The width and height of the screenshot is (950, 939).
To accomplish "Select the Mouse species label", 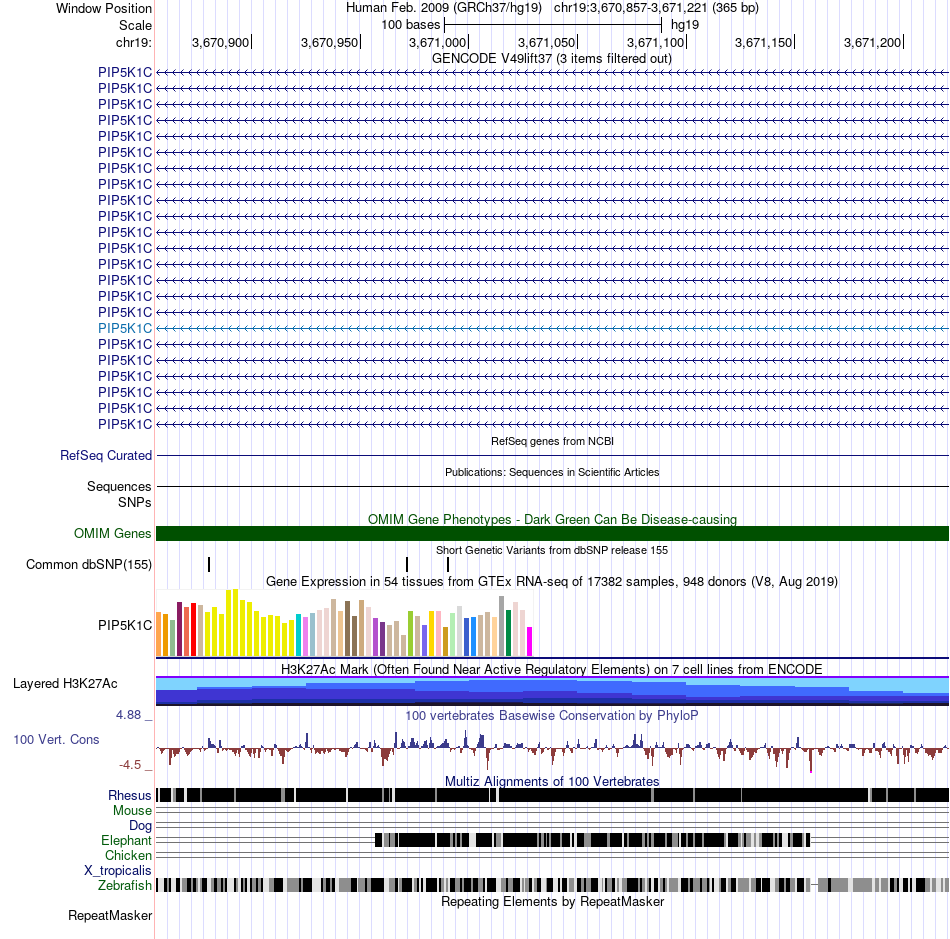I will coord(132,811).
